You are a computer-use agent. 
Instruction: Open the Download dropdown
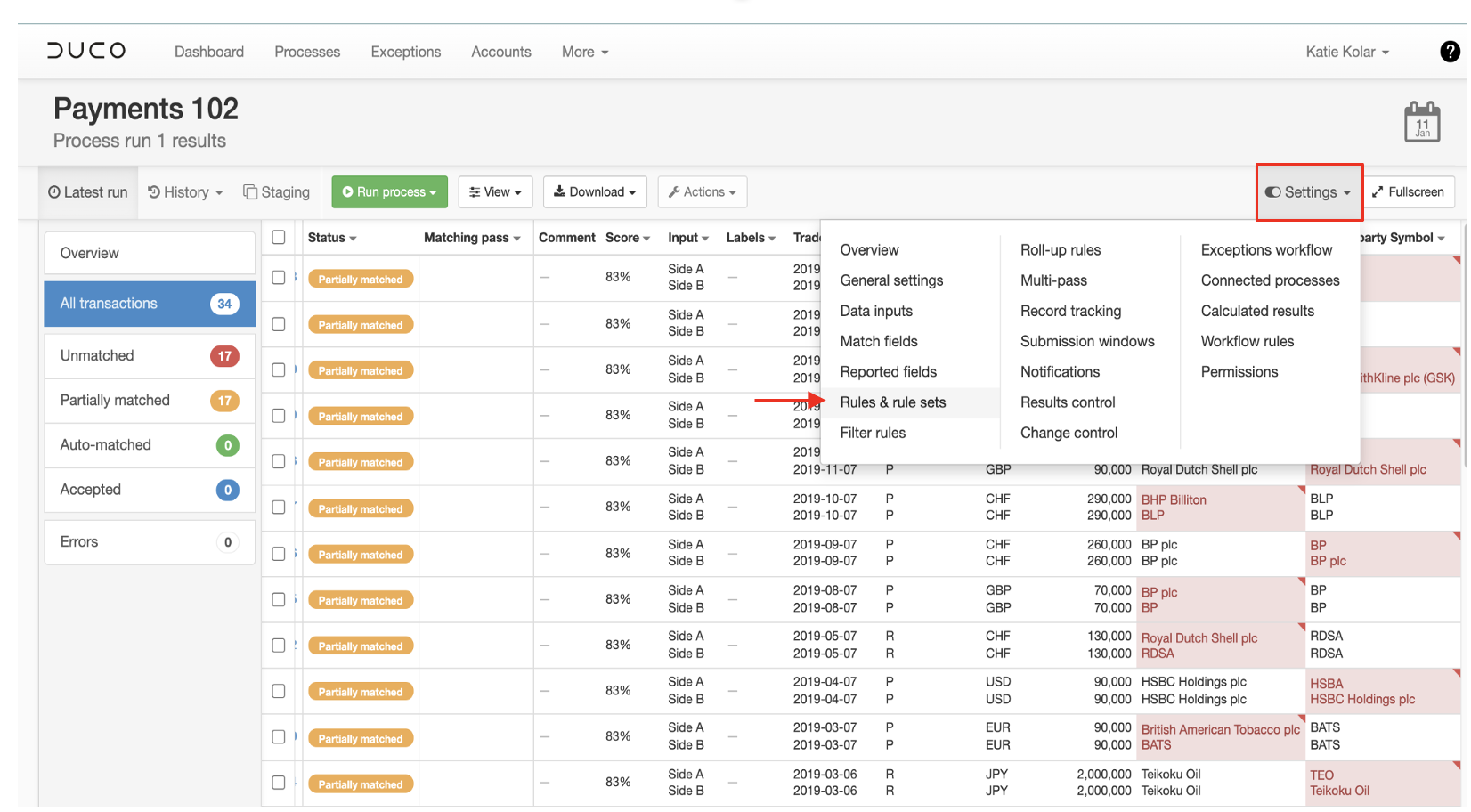tap(596, 192)
